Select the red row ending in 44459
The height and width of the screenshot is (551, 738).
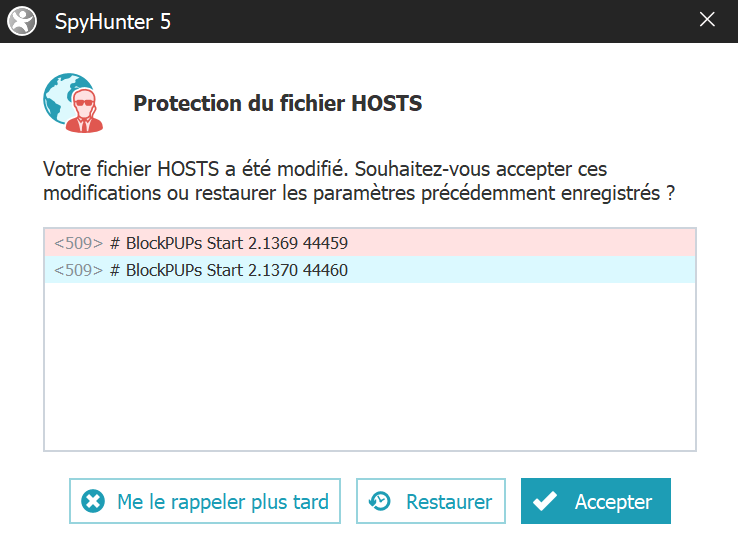(x=370, y=242)
